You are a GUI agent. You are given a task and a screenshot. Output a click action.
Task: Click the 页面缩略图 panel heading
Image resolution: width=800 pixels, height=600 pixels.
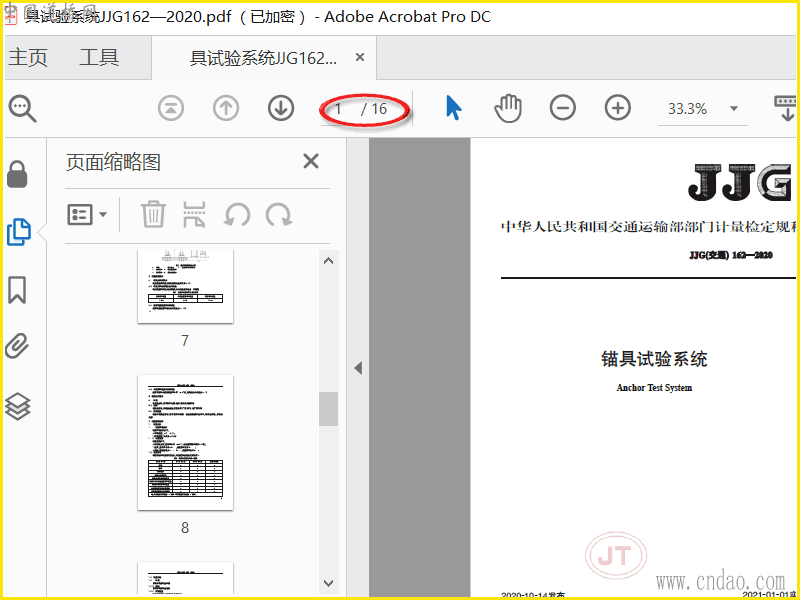click(x=113, y=162)
